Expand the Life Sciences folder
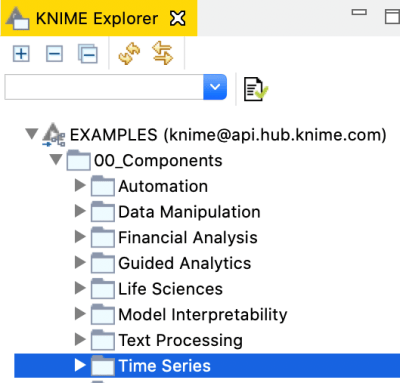Image resolution: width=400 pixels, height=383 pixels. (x=80, y=288)
